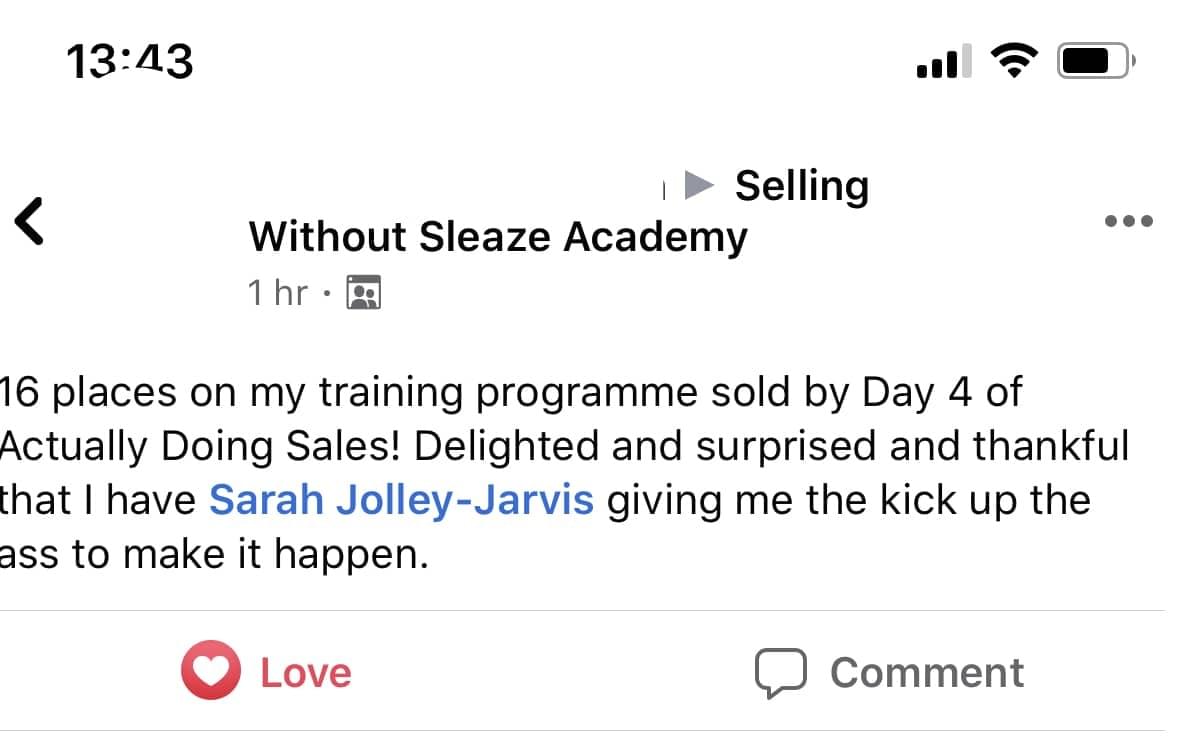Click the grey triangle arrow before Selling
Viewport: 1200px width, 749px height.
pos(699,185)
